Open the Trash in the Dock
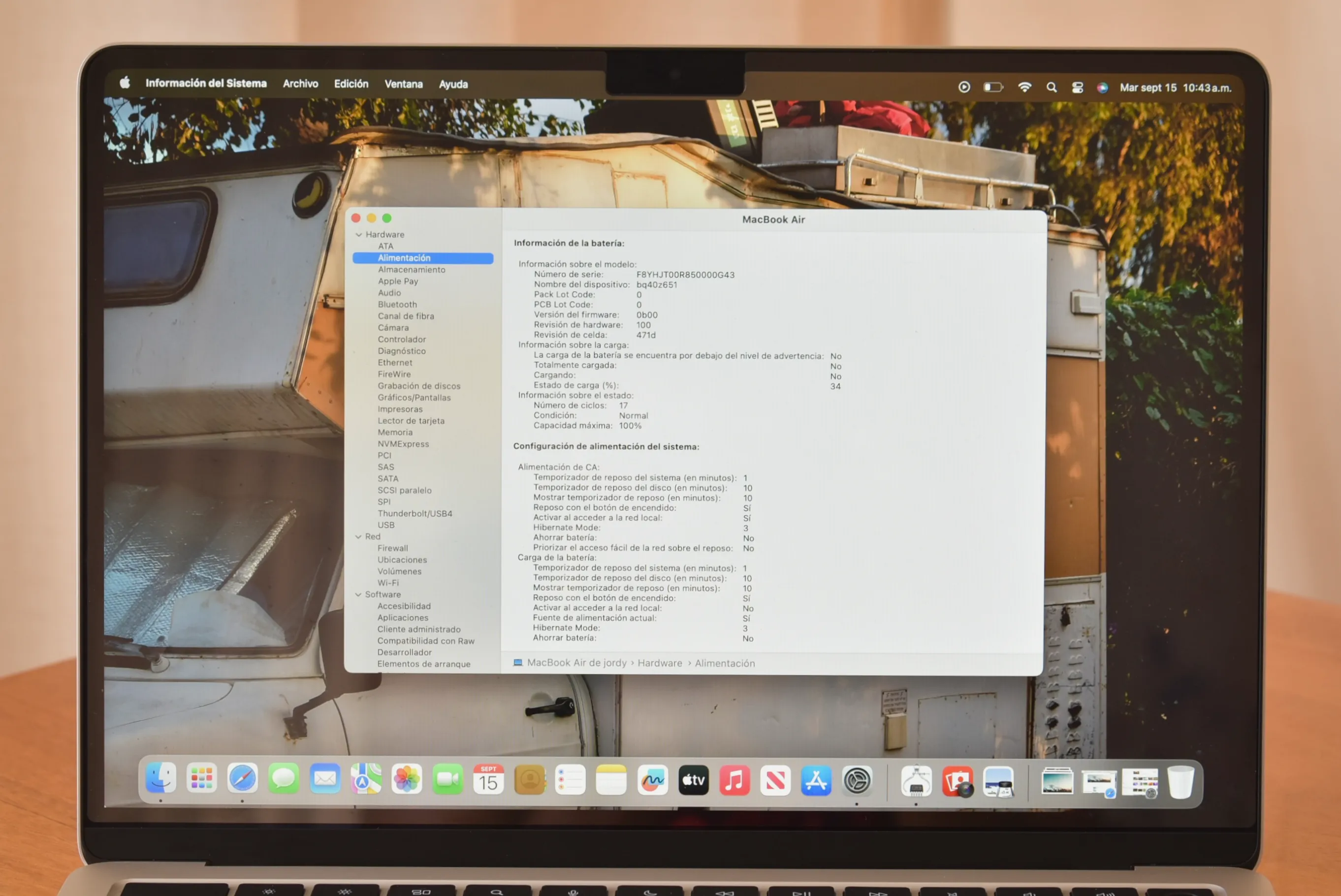 tap(1180, 783)
